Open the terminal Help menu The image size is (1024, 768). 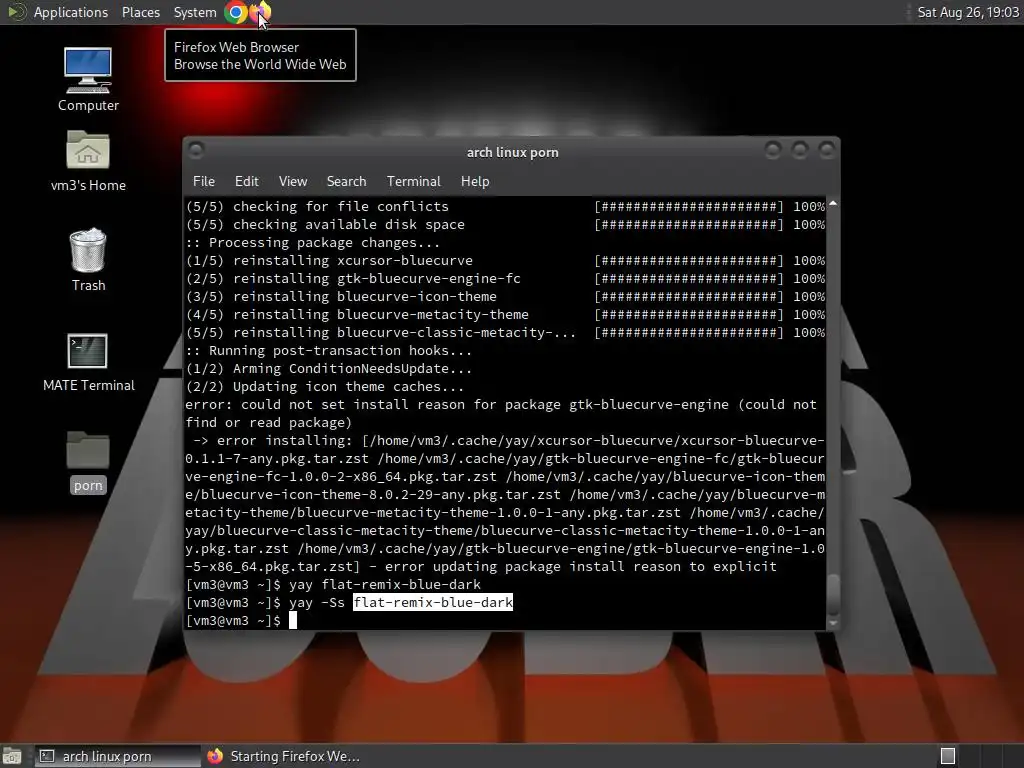[475, 181]
